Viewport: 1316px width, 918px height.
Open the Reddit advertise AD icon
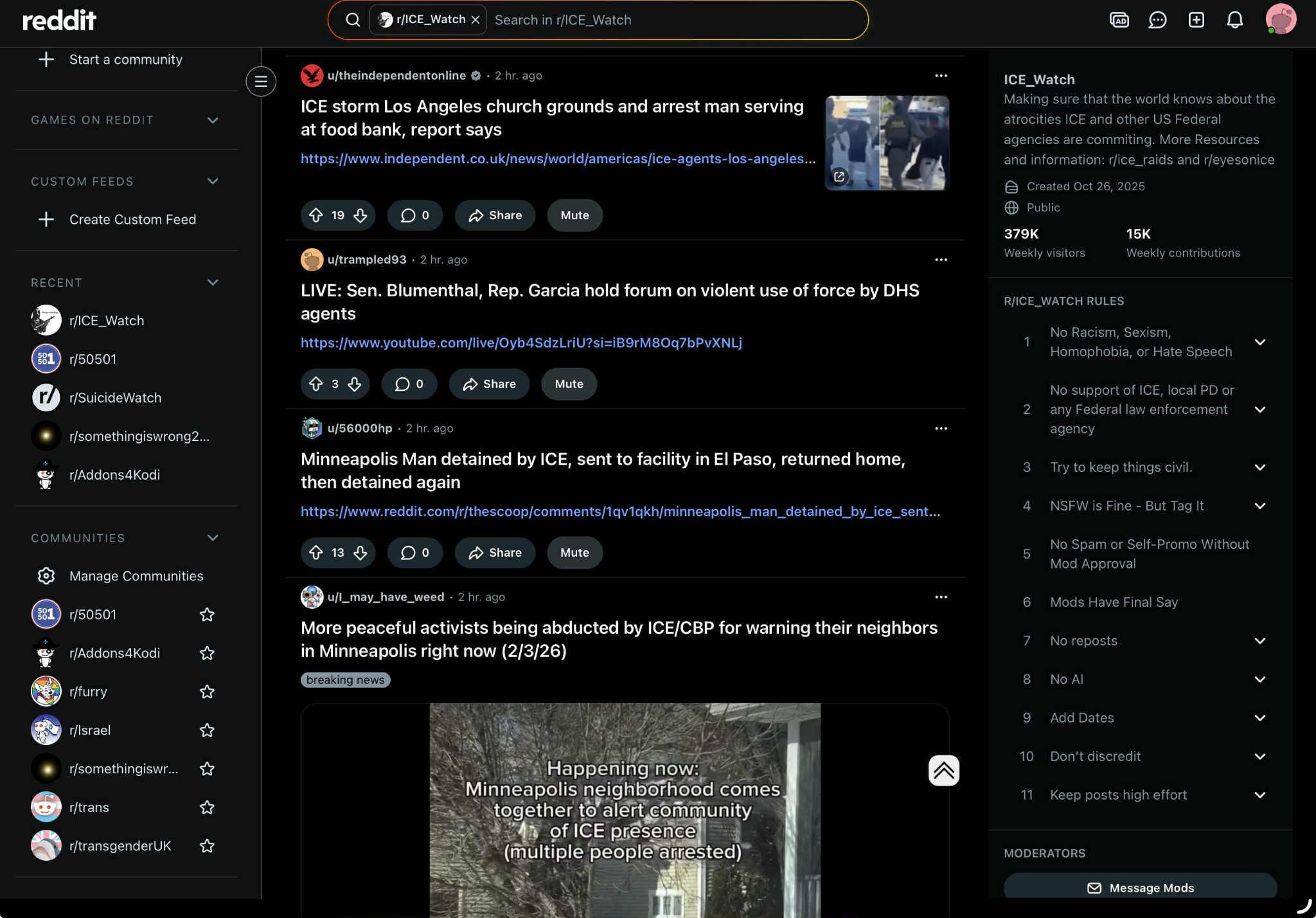1119,20
